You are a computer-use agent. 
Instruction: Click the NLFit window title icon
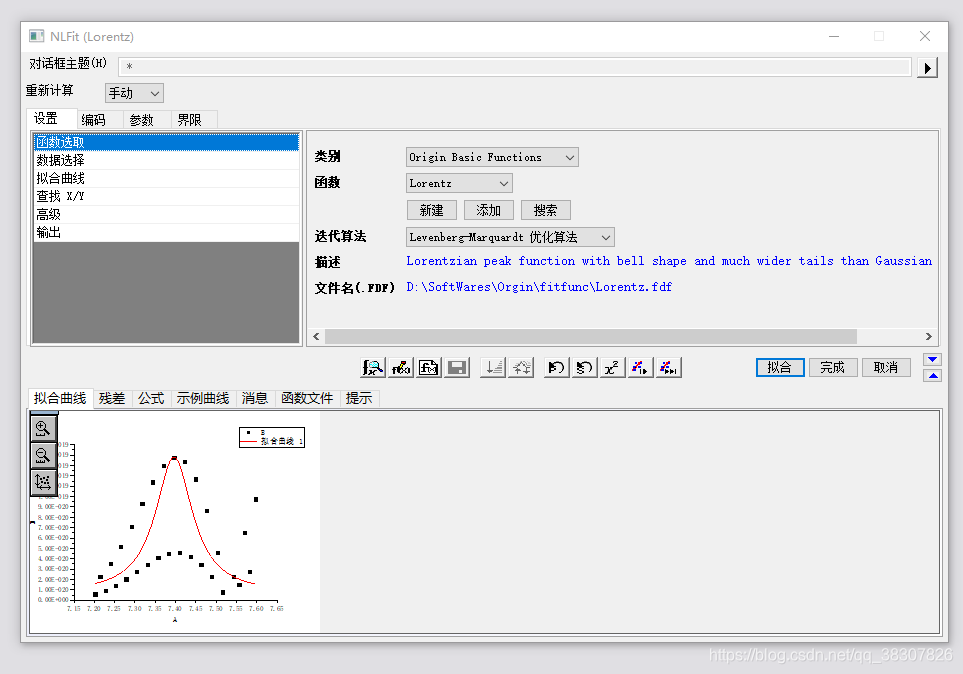click(37, 36)
